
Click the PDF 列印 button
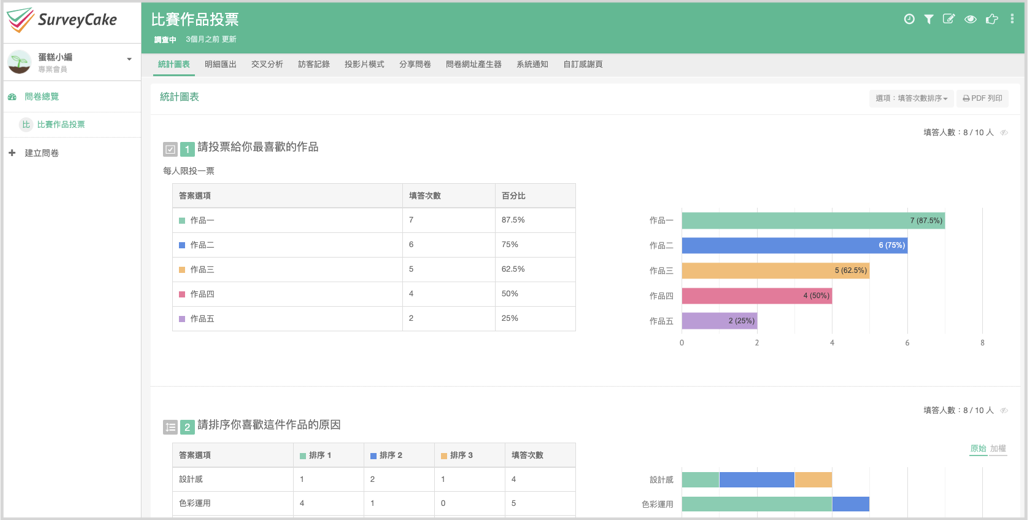point(982,98)
